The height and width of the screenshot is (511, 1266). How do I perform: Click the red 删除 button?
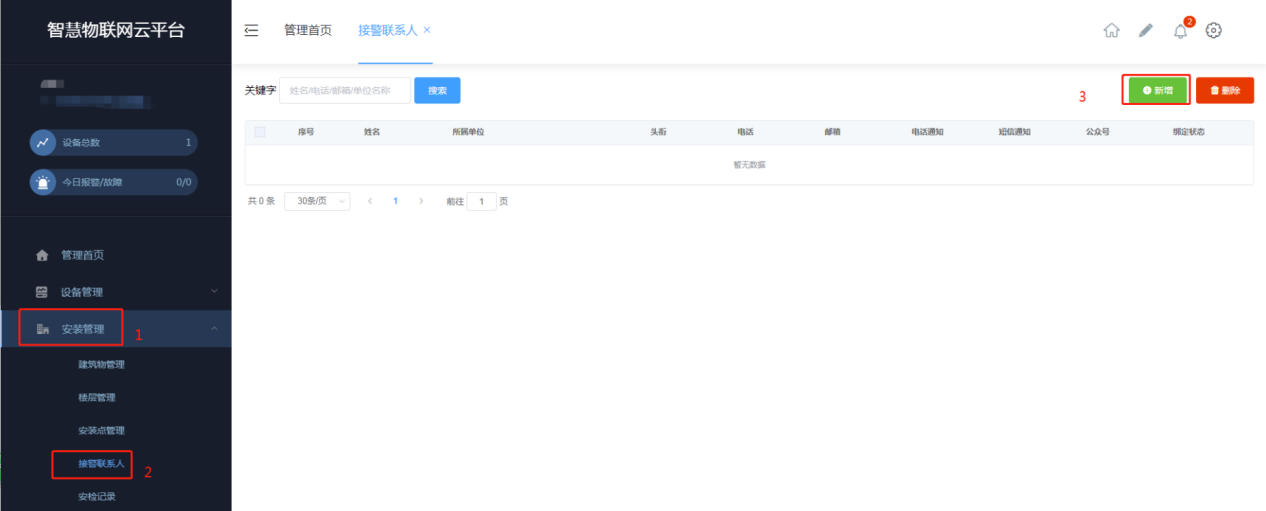click(x=1224, y=90)
